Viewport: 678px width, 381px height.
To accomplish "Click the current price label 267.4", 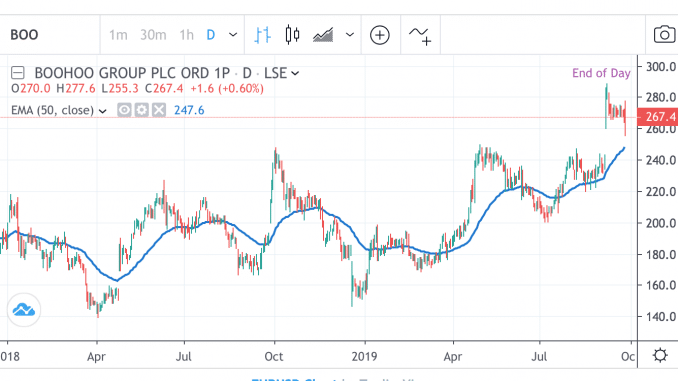I will click(657, 117).
